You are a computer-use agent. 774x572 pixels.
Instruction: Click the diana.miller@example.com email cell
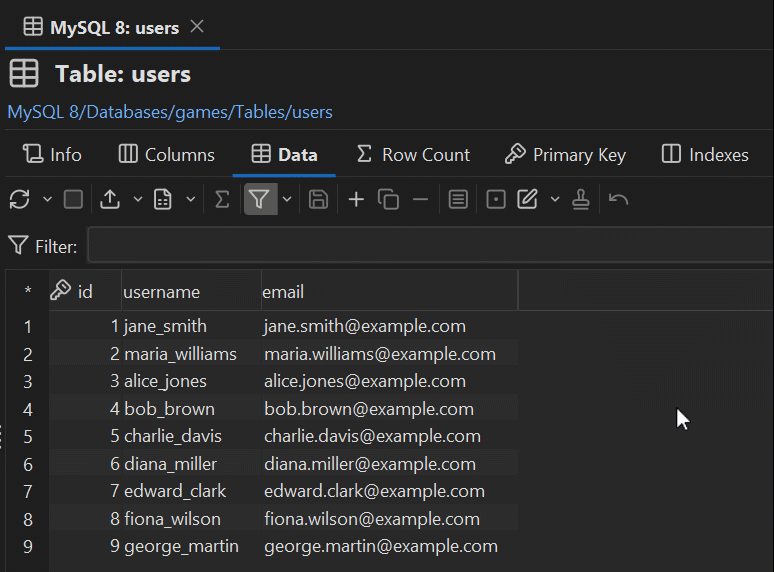(389, 464)
